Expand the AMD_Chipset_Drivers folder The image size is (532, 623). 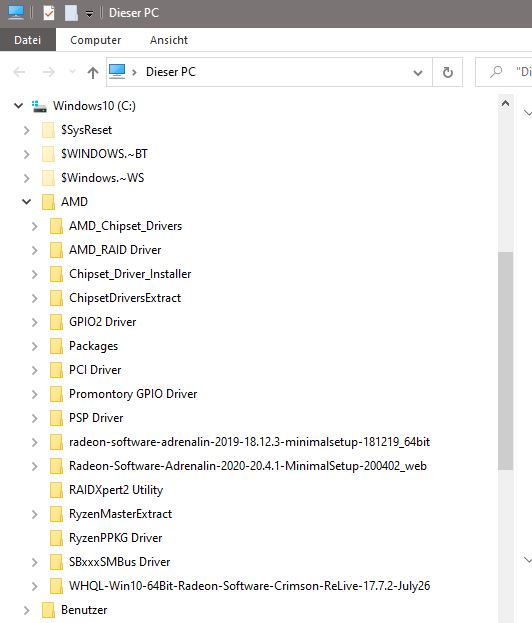[x=35, y=226]
